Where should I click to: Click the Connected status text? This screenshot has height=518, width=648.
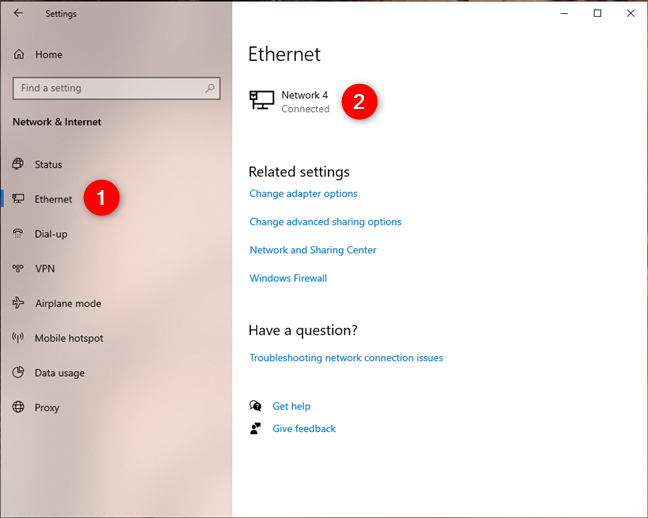click(x=305, y=109)
